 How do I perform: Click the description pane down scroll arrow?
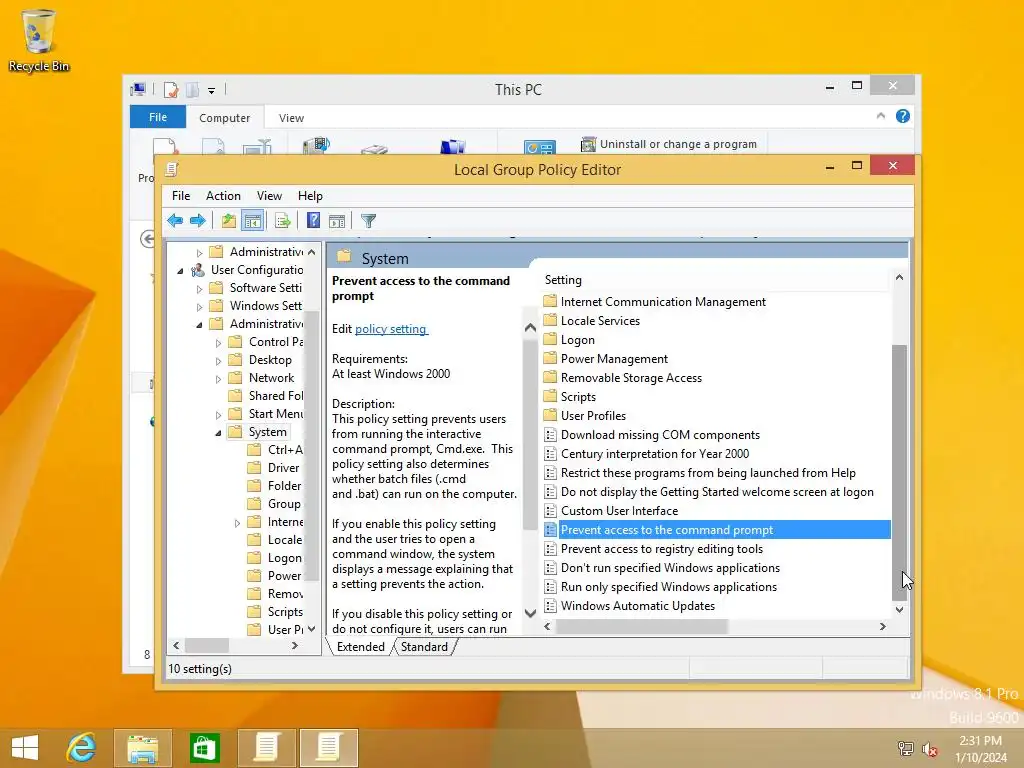530,613
